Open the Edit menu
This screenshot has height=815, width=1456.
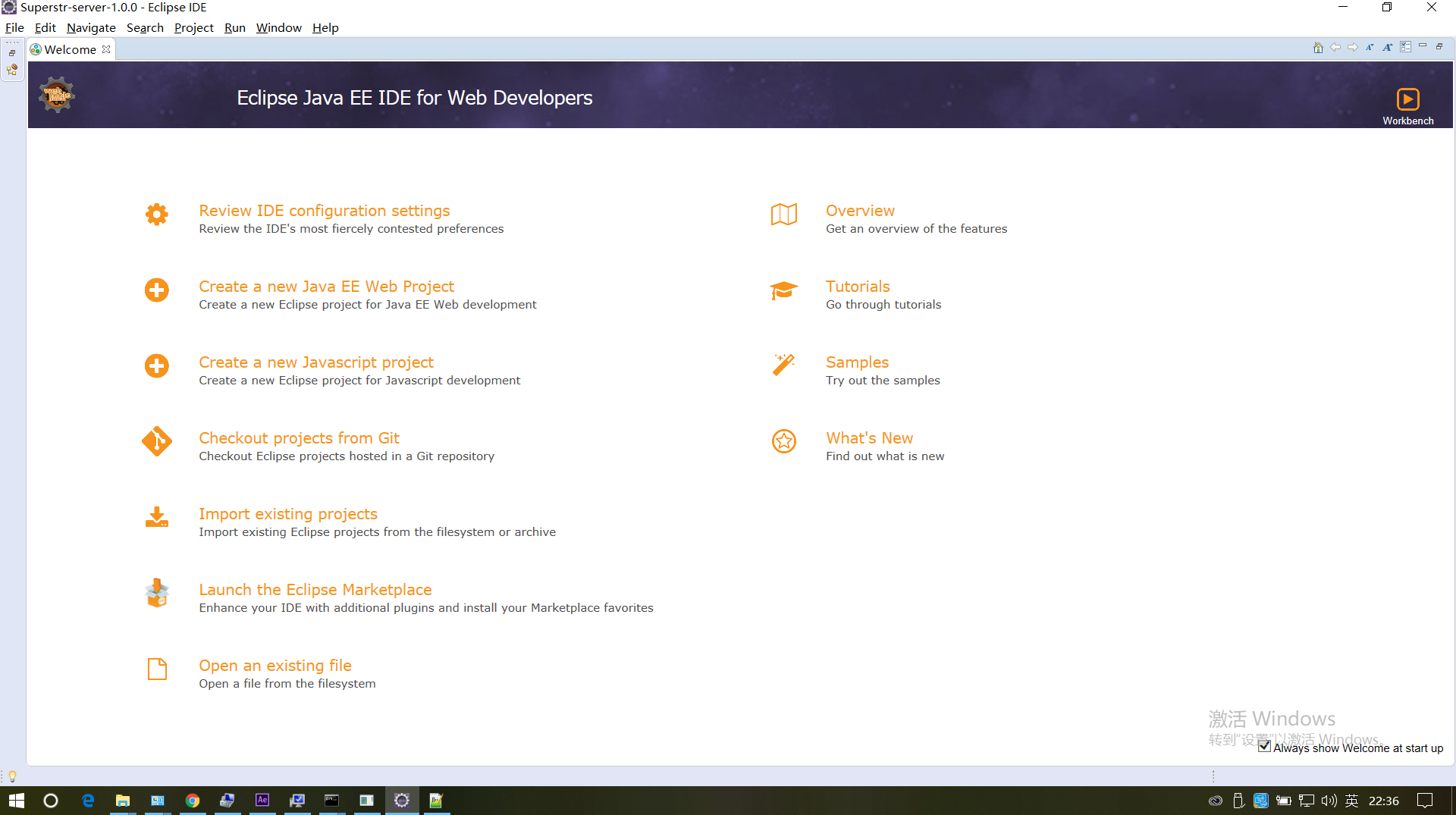point(45,27)
